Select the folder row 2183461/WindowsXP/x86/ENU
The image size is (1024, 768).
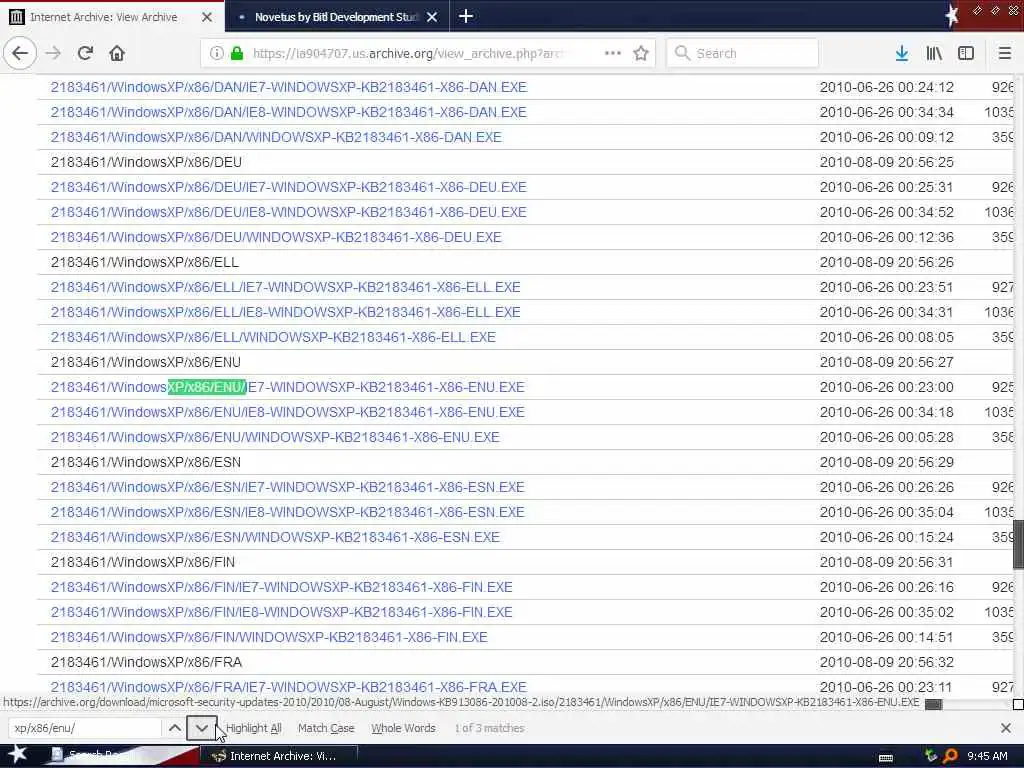146,362
